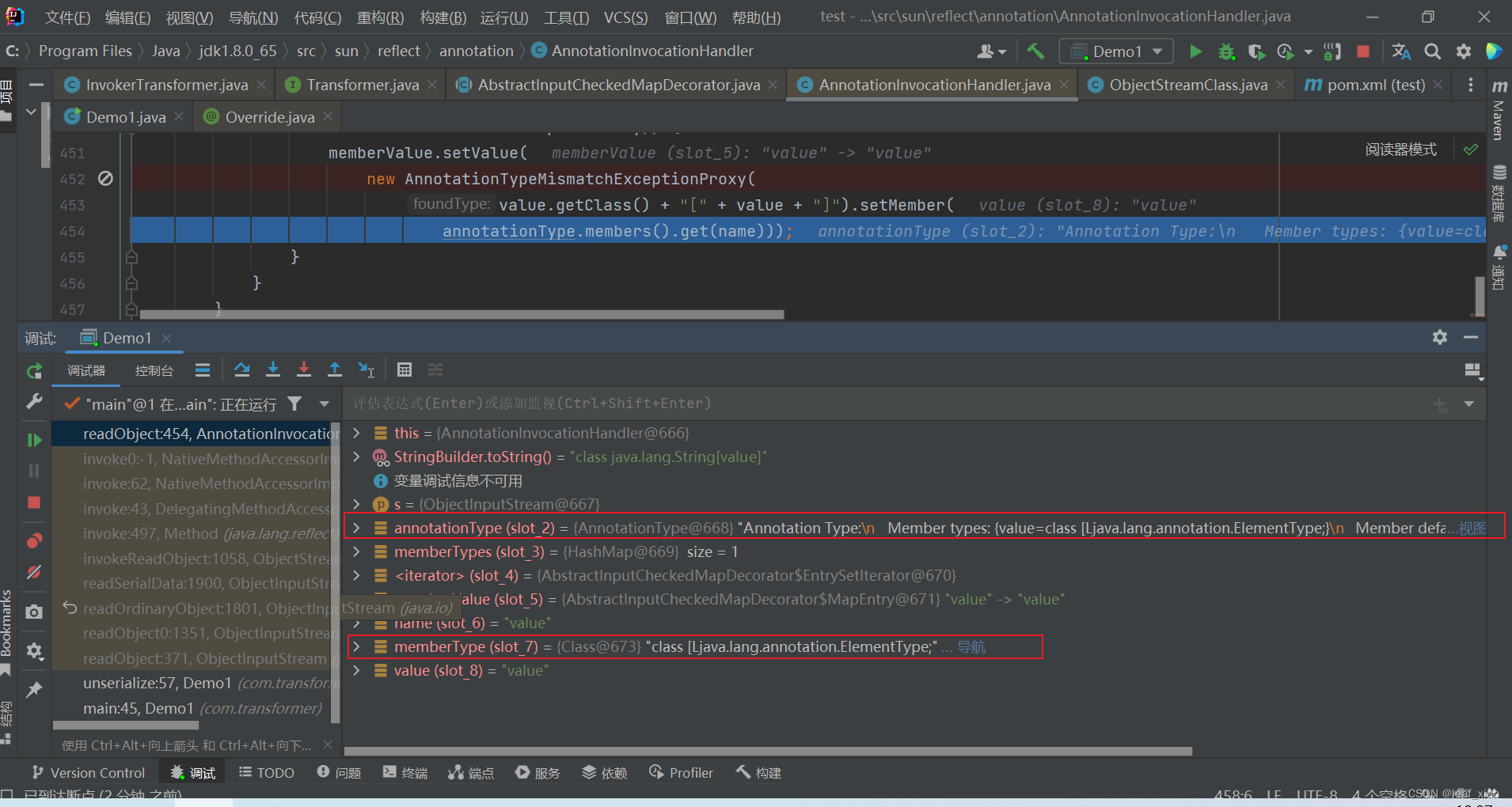Open the 重构(R) menu

pyautogui.click(x=380, y=17)
